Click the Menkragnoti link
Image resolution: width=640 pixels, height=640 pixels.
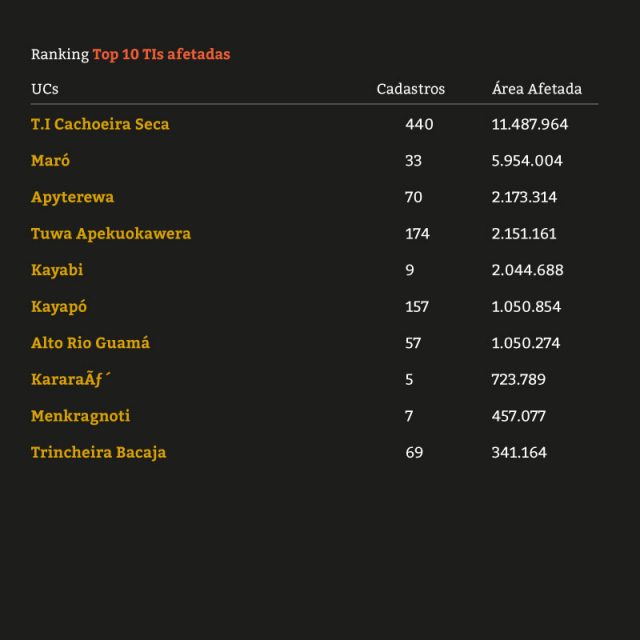81,416
